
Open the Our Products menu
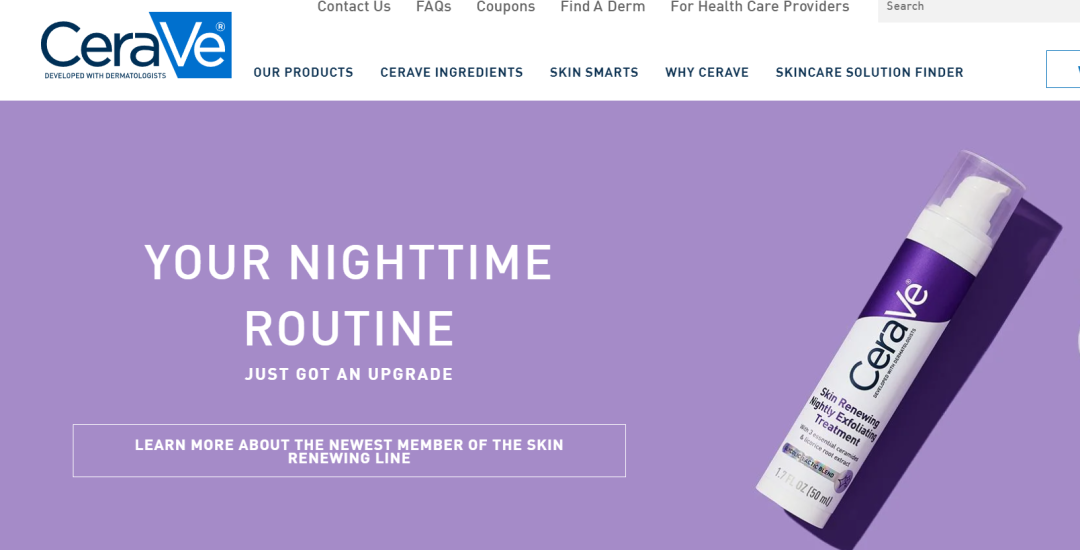point(303,72)
